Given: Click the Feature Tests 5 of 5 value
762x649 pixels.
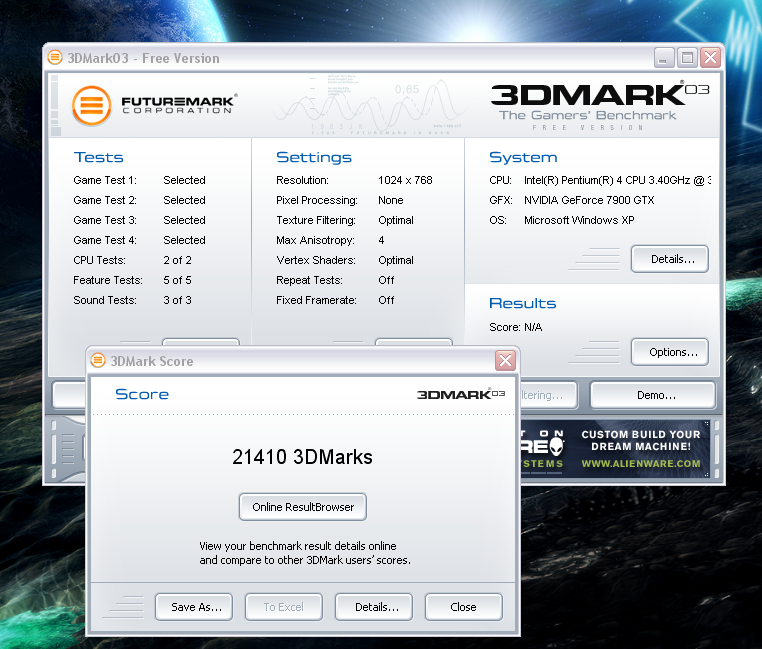Looking at the screenshot, I should 177,280.
